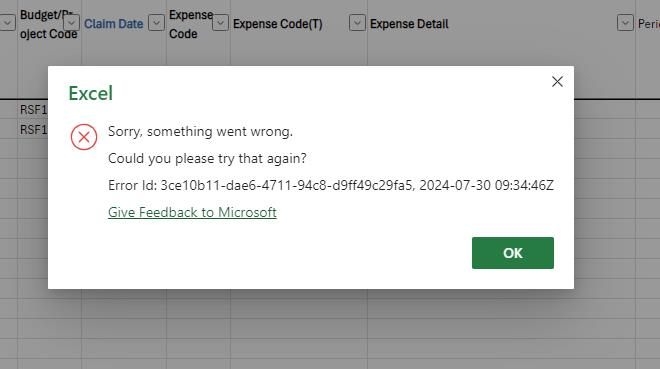The width and height of the screenshot is (660, 369).
Task: Select the Expense Code(T) header cell
Action: click(x=278, y=24)
